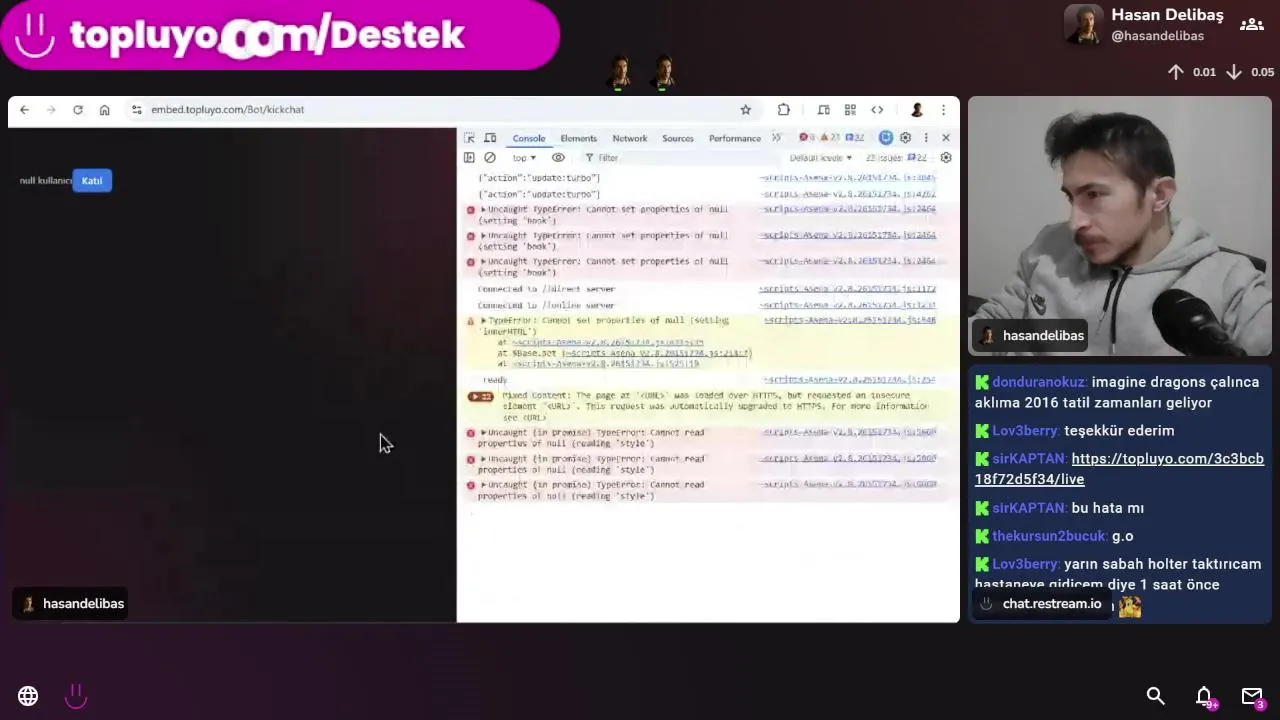Activate the DevTools inspect element picker
Screen dimensions: 1280x720
point(469,138)
